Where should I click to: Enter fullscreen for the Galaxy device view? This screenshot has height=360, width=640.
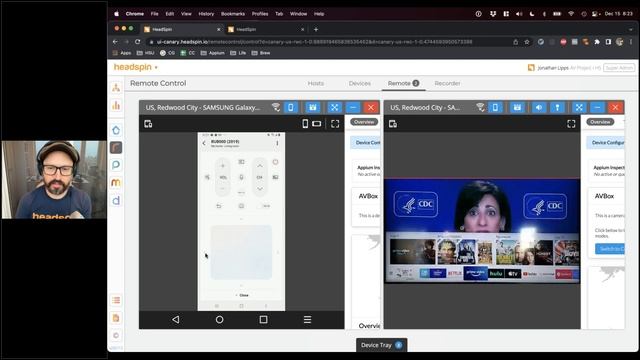tap(335, 124)
